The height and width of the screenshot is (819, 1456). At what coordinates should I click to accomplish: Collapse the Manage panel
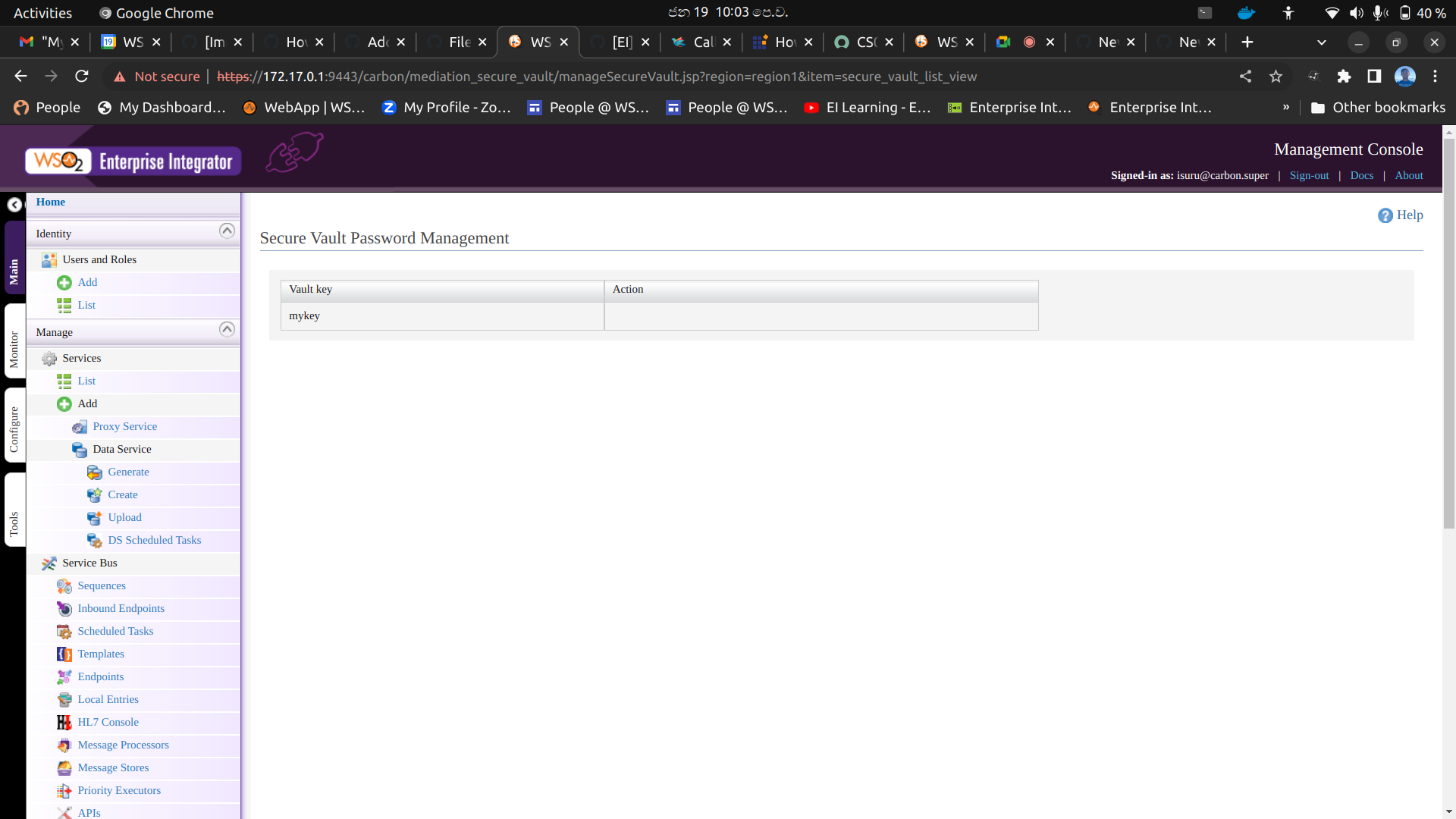click(227, 329)
